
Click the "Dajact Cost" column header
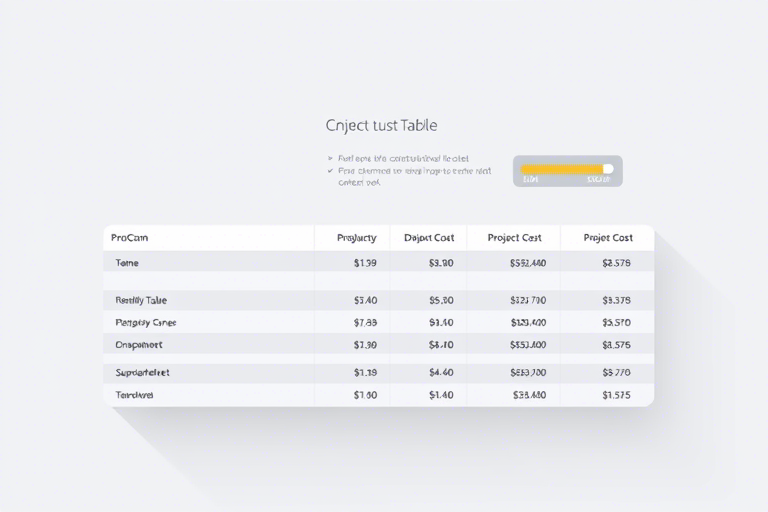click(x=429, y=238)
